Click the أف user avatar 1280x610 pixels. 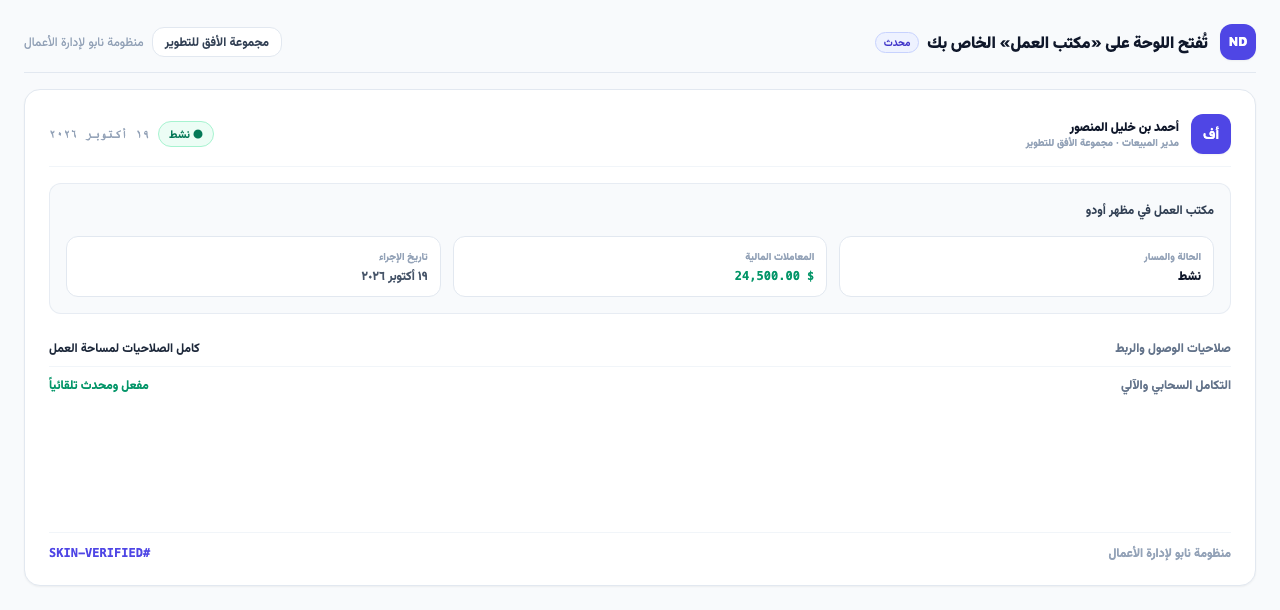[1211, 134]
